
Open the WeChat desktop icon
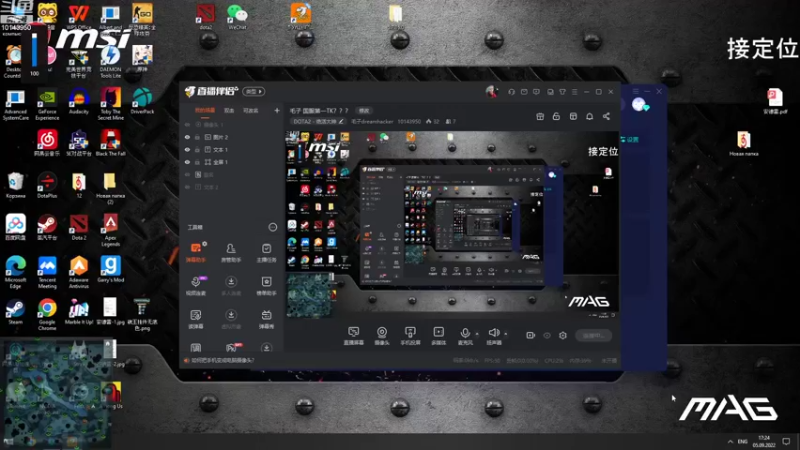tap(237, 17)
